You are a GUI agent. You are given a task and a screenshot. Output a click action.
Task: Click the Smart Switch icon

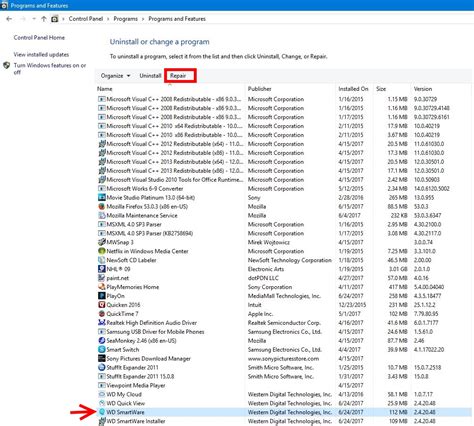102,350
